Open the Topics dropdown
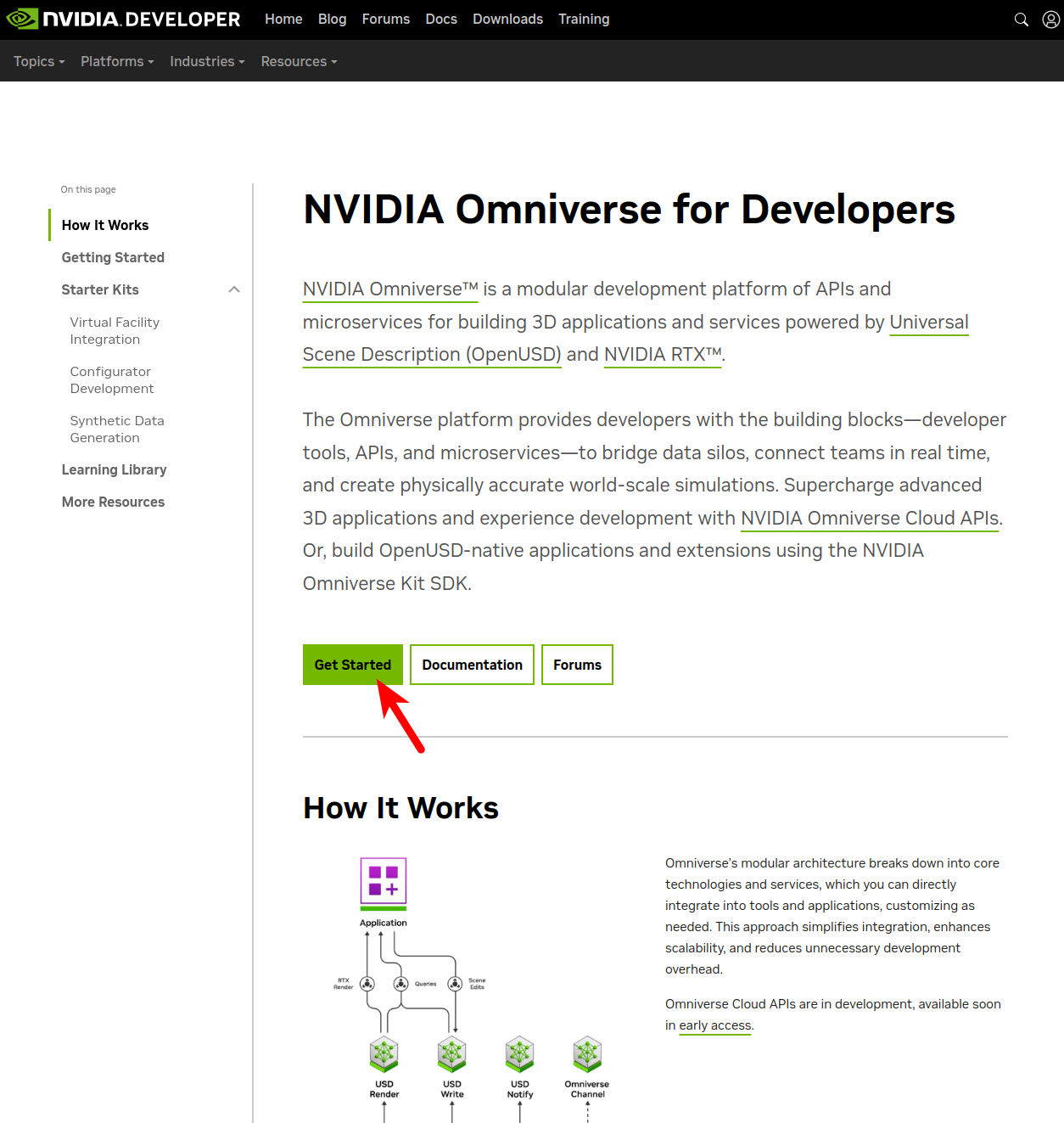This screenshot has height=1123, width=1064. click(38, 60)
